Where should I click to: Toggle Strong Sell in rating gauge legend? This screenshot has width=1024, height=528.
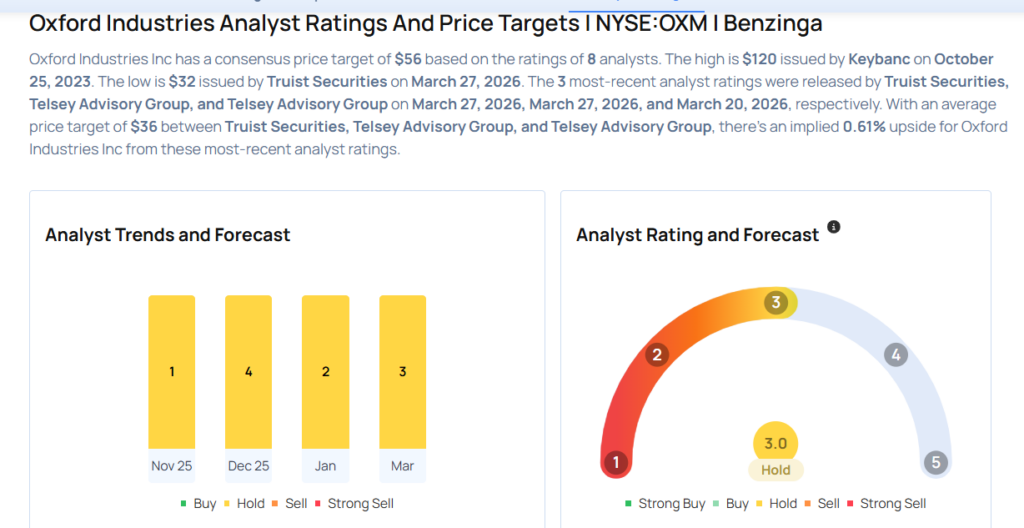[885, 503]
